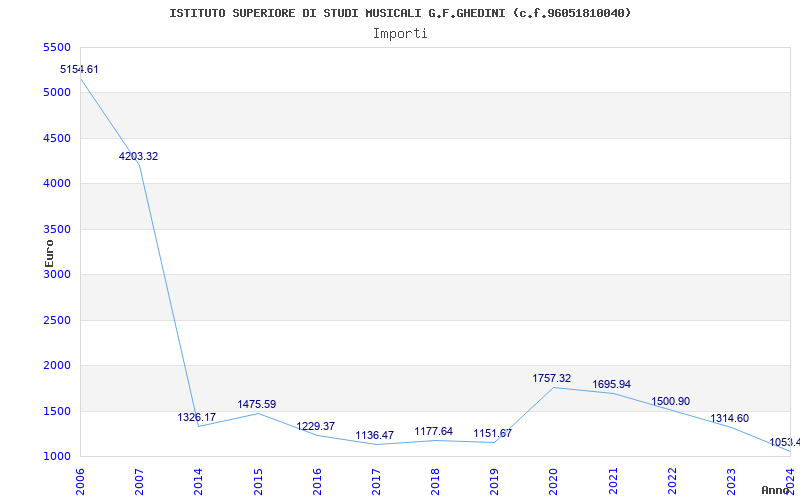Click the 1695.94 data label
This screenshot has width=800, height=500.
(611, 384)
